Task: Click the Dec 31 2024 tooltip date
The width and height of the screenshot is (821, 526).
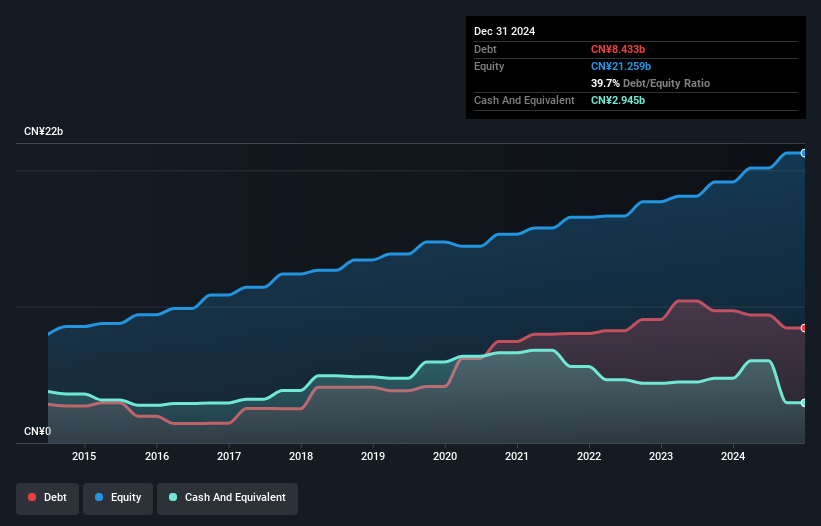Action: 504,31
